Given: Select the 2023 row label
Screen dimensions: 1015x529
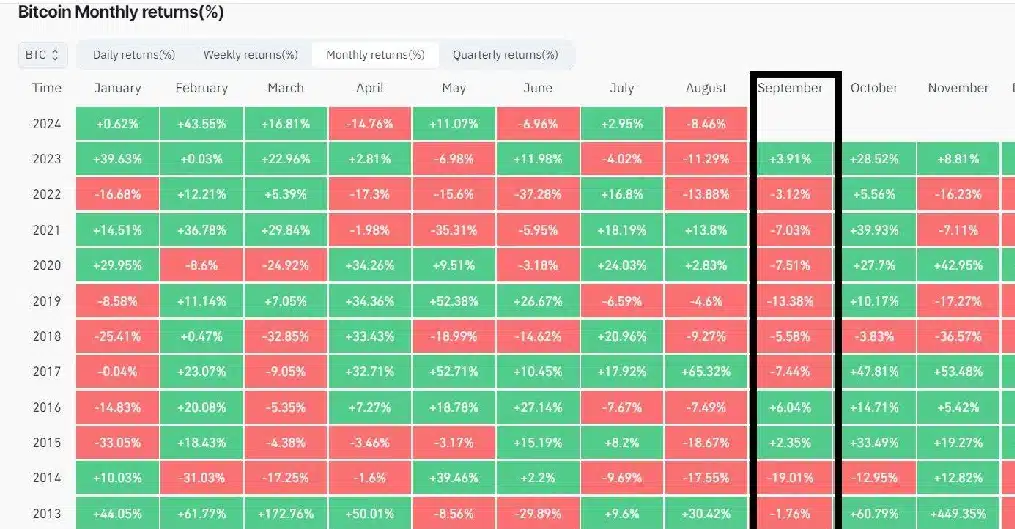Looking at the screenshot, I should [x=47, y=159].
